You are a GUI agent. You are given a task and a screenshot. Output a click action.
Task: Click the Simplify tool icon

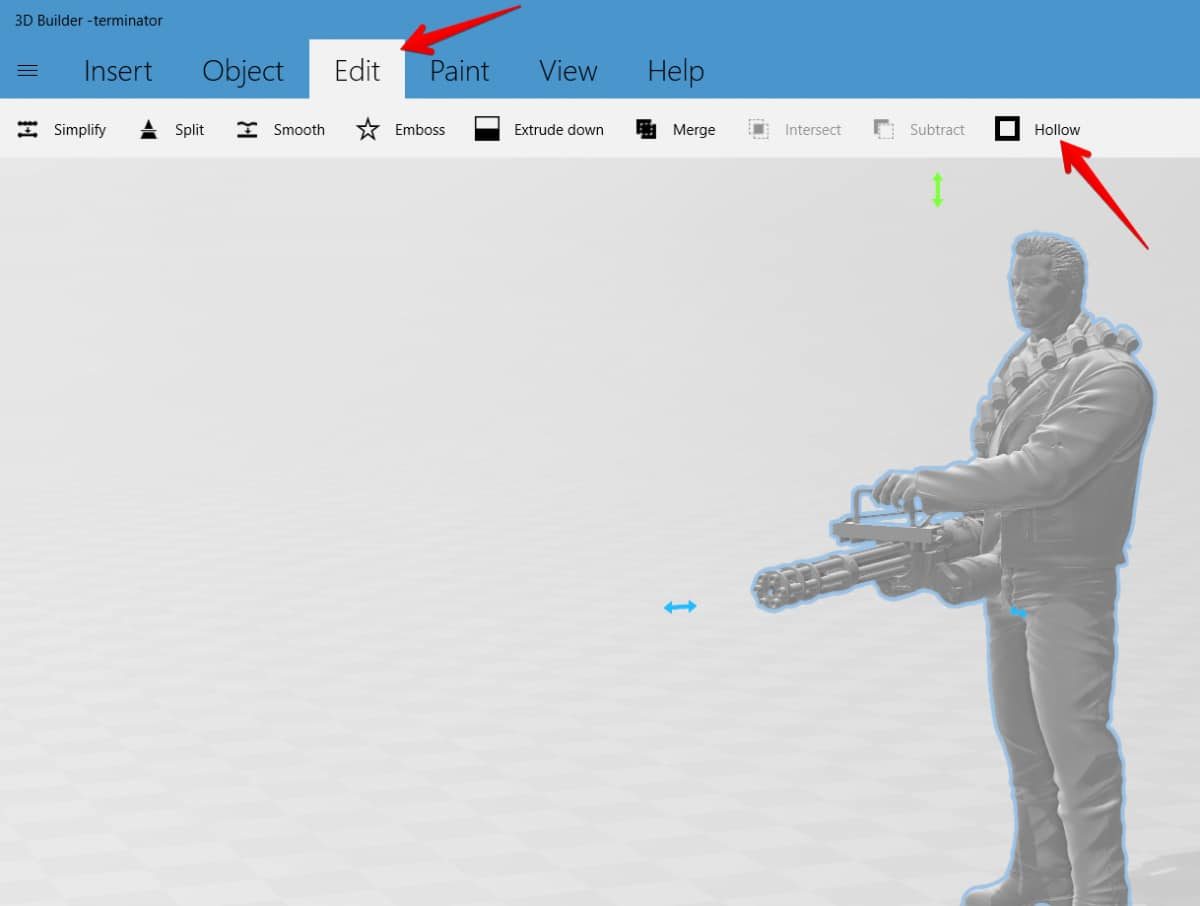(x=28, y=129)
